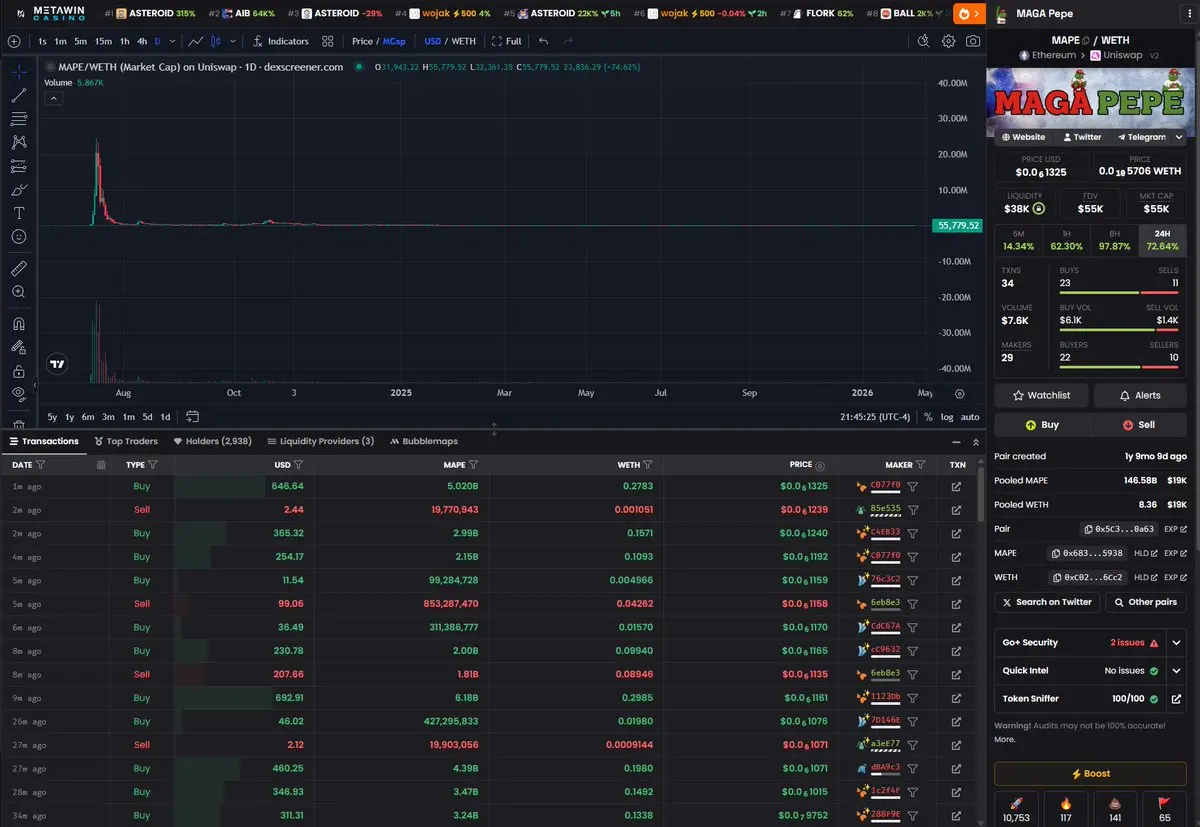This screenshot has height=827, width=1200.
Task: Open the Fibonacci retracement tool
Action: pyautogui.click(x=18, y=119)
